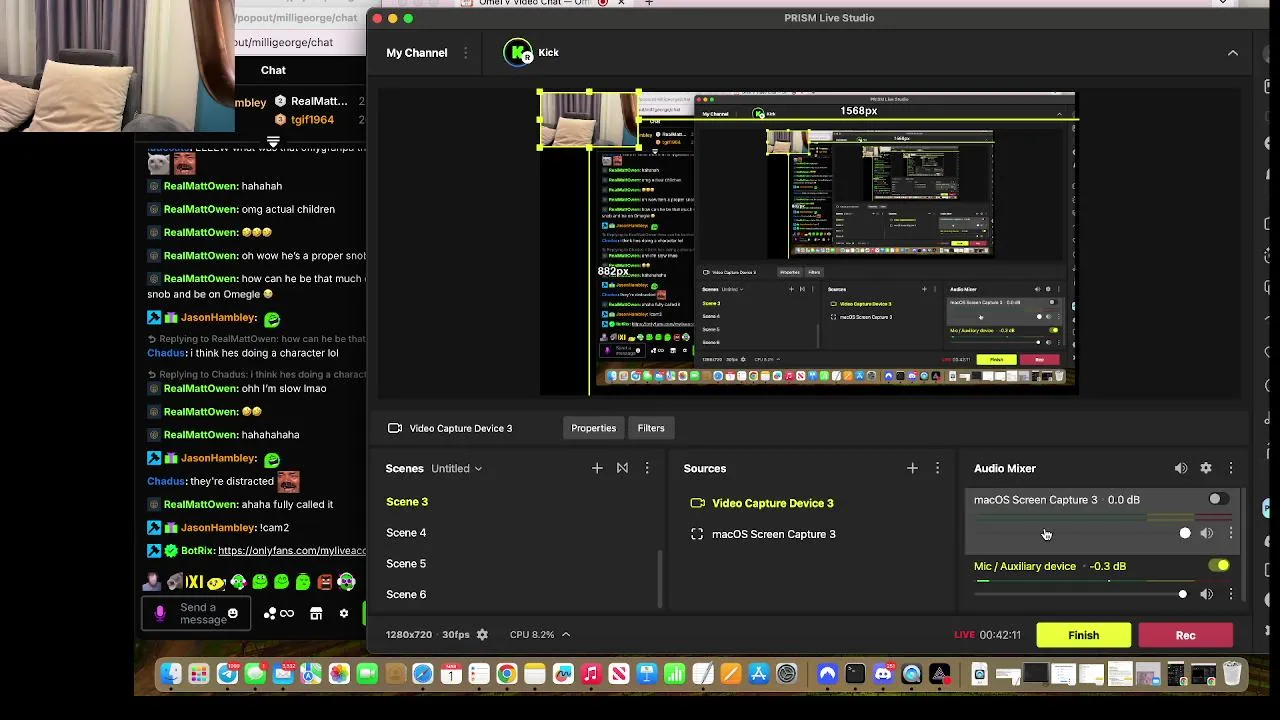The image size is (1280, 720).
Task: Select Video Capture Device 3 source
Action: (772, 503)
